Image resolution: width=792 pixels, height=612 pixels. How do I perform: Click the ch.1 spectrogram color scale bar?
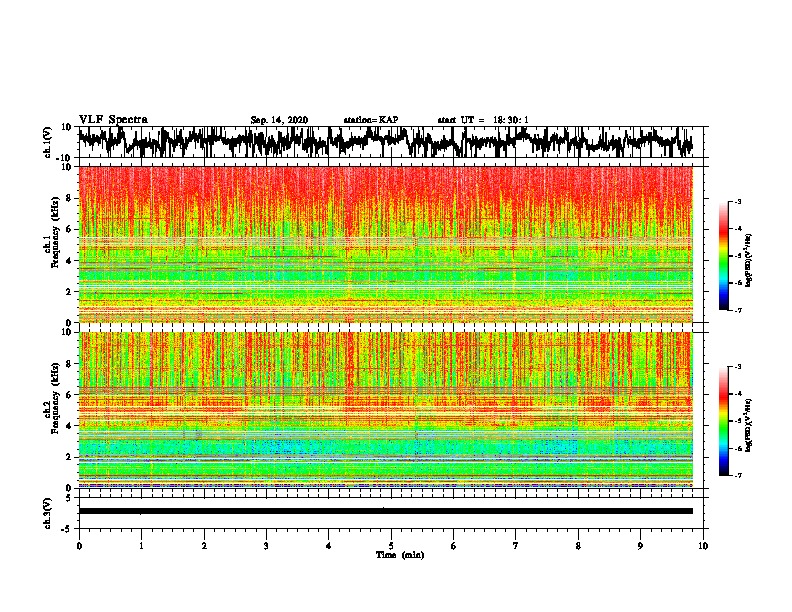click(x=723, y=256)
